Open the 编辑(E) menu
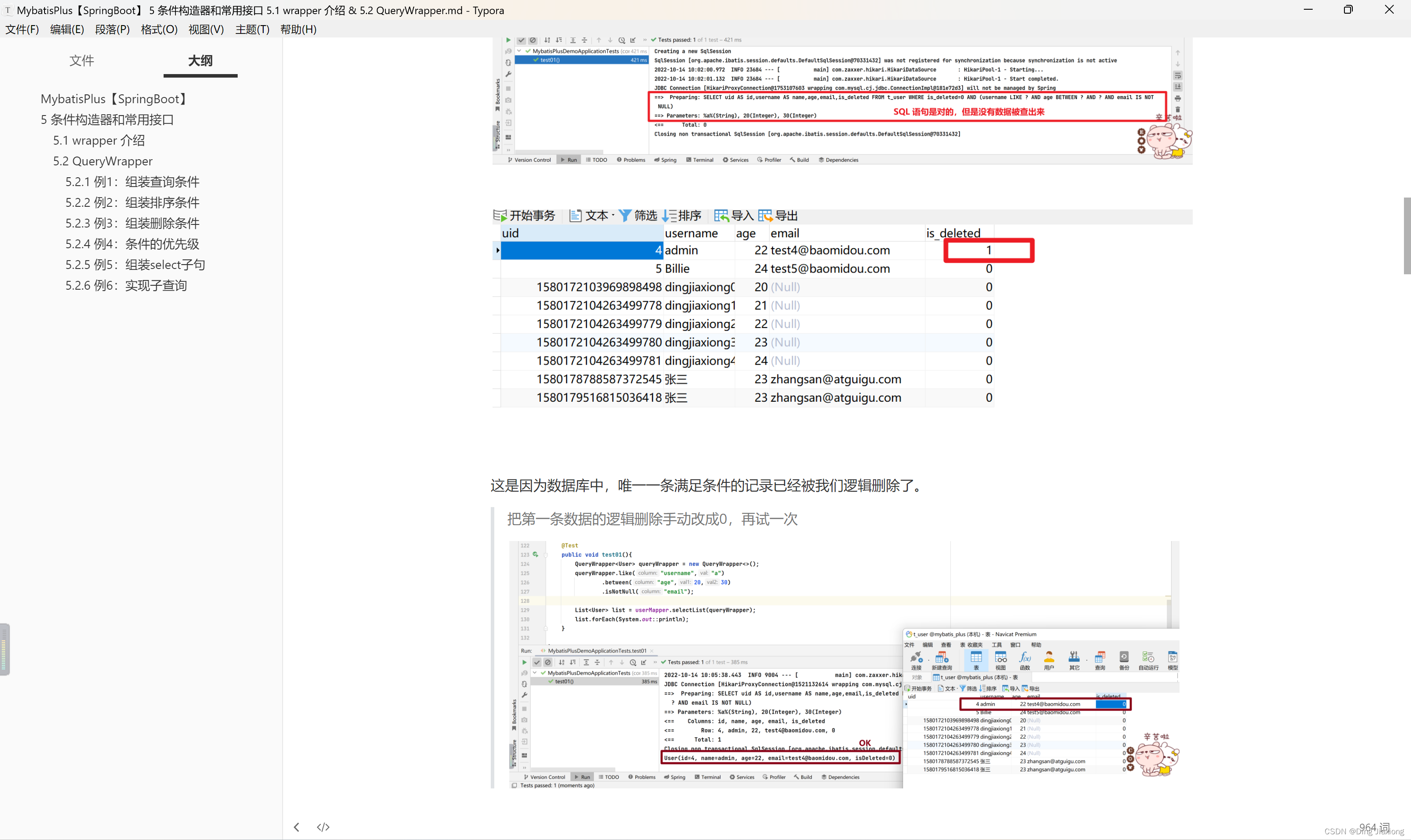 tap(67, 30)
